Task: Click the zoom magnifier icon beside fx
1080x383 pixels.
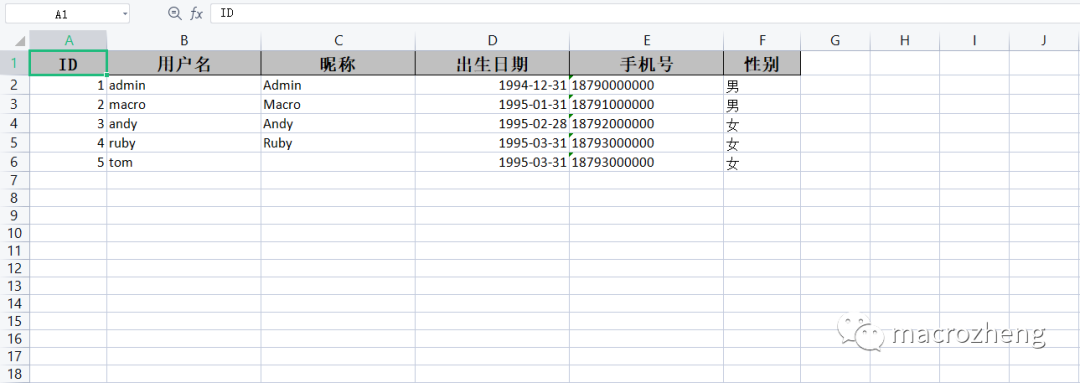Action: click(175, 13)
